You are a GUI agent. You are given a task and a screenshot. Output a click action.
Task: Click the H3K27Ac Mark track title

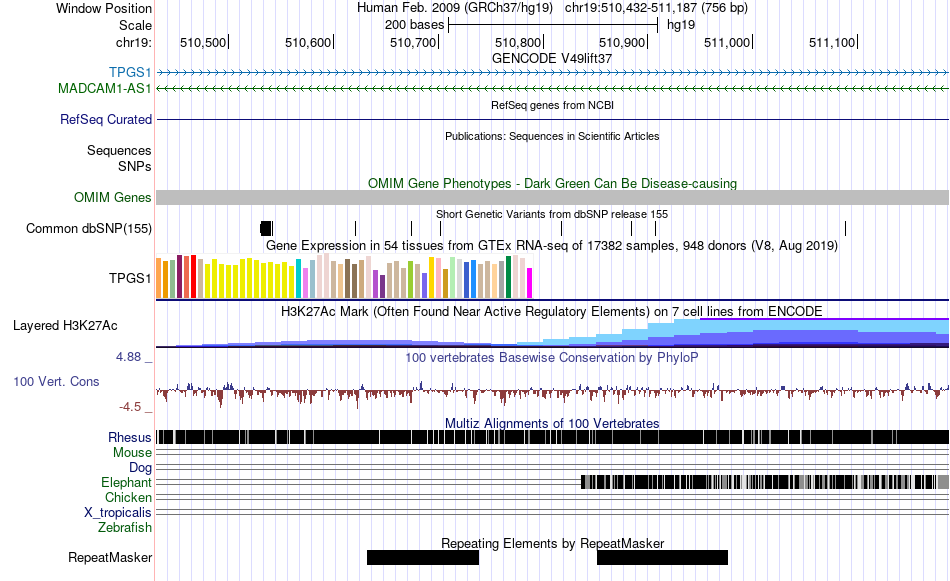(552, 311)
